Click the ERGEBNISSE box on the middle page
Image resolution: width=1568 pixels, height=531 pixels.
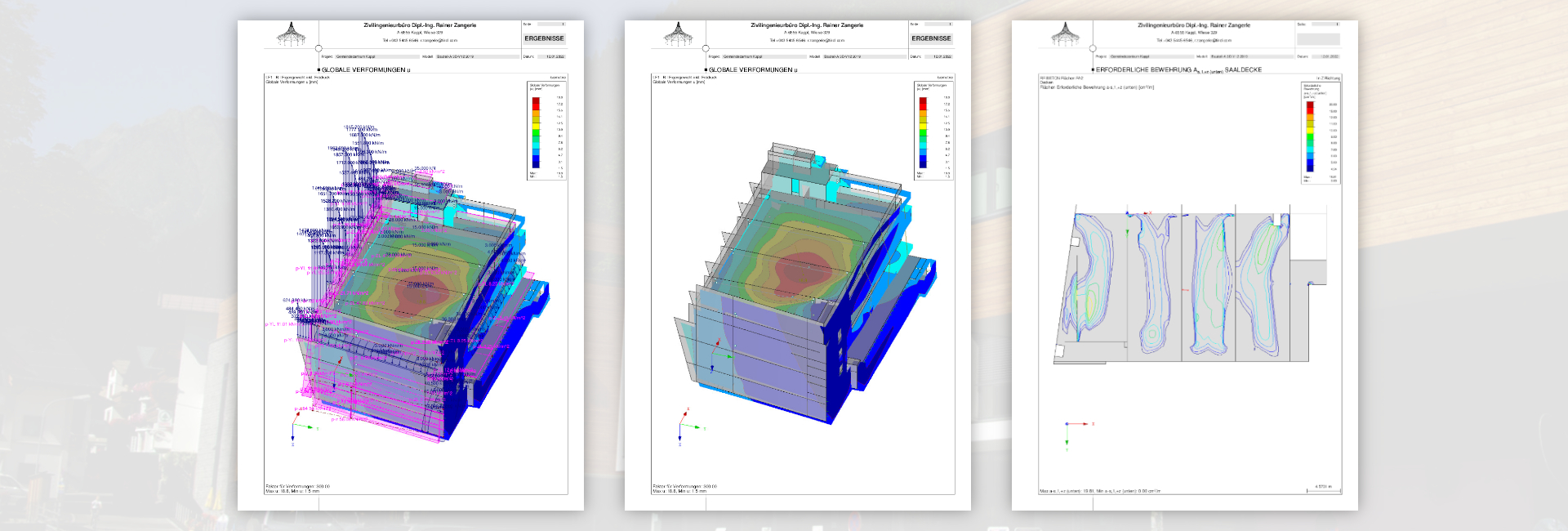click(931, 38)
